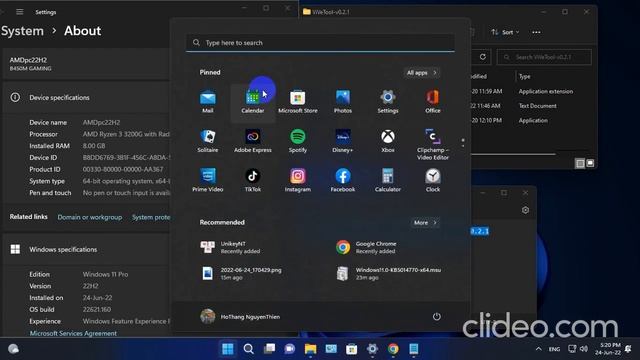
Task: Open the TikTok pinned app
Action: click(x=253, y=180)
